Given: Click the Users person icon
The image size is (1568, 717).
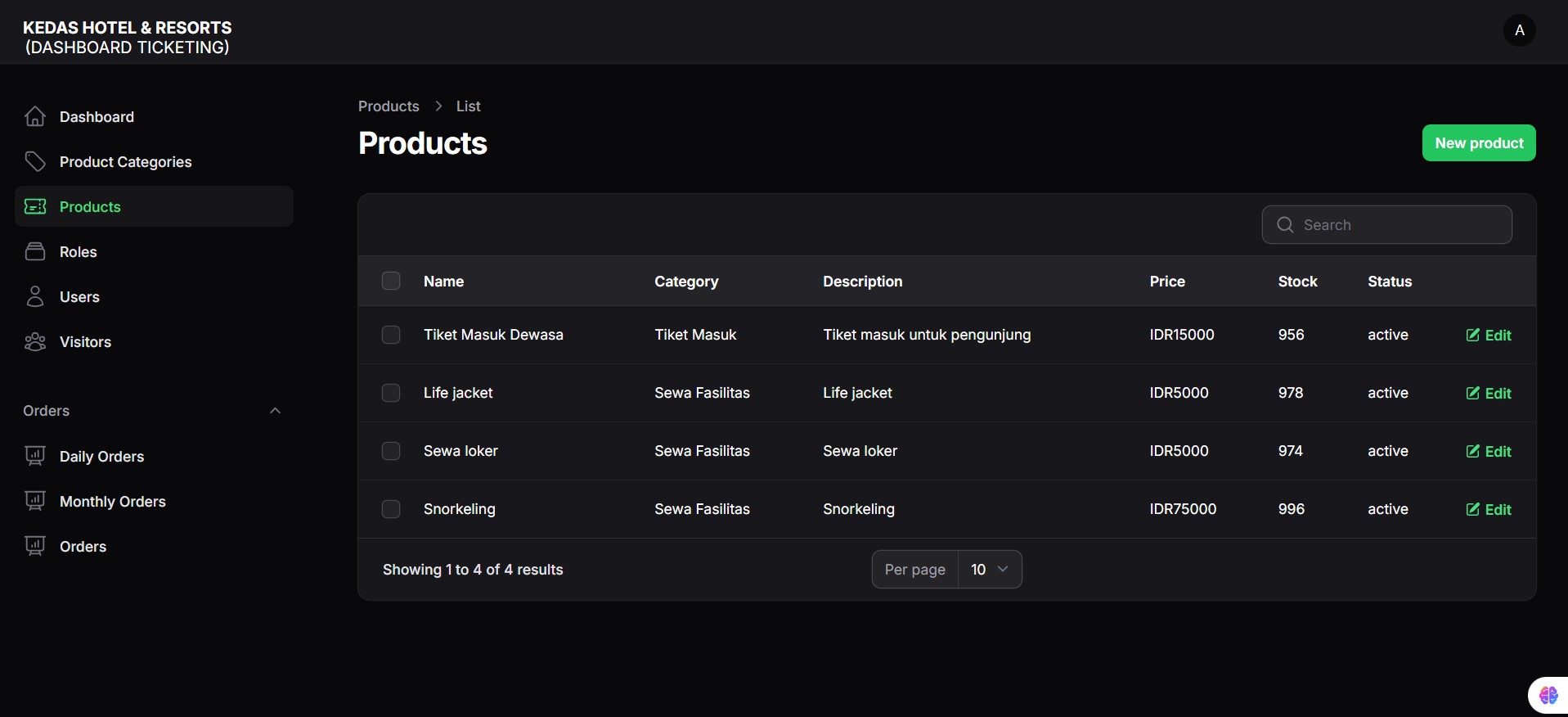Looking at the screenshot, I should (x=35, y=296).
